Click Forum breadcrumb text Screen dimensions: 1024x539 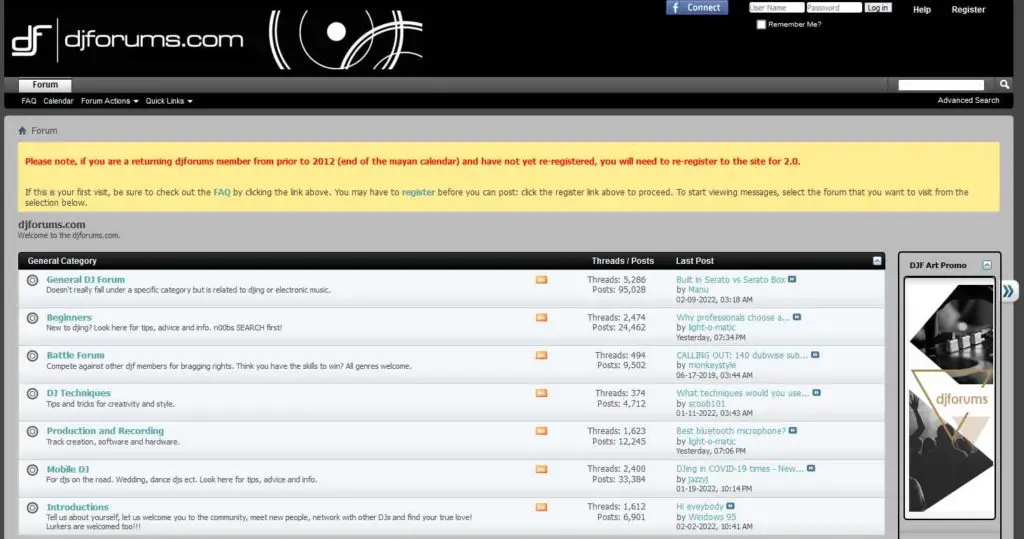point(44,131)
